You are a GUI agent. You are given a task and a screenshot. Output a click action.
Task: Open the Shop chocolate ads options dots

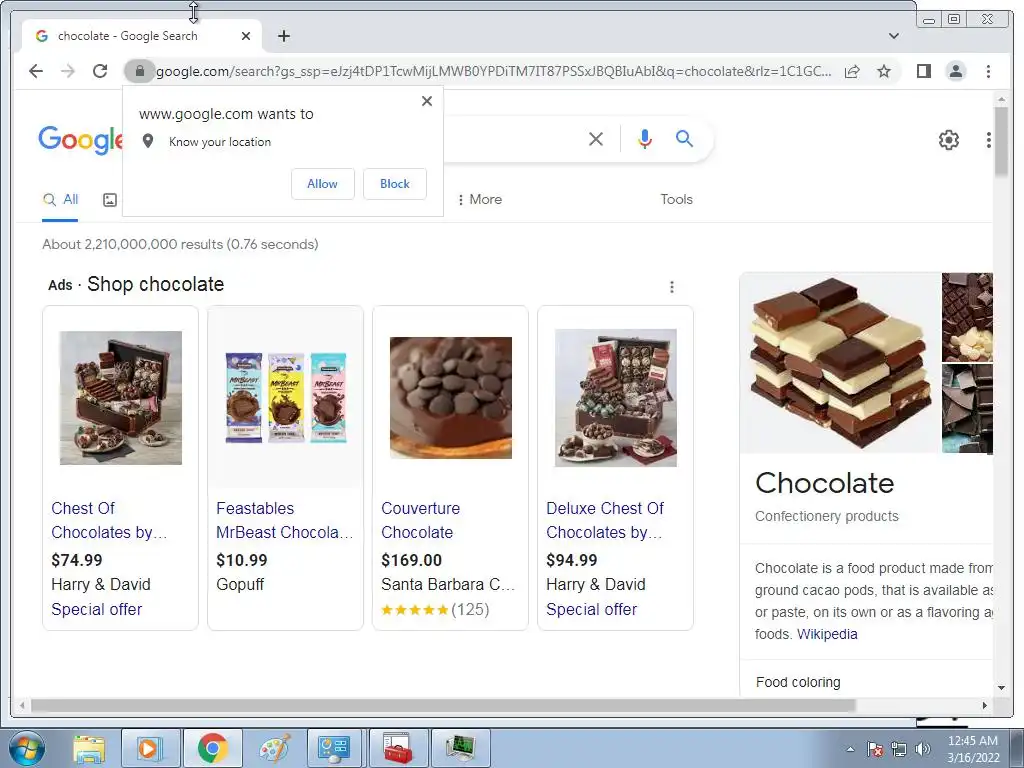click(x=671, y=287)
